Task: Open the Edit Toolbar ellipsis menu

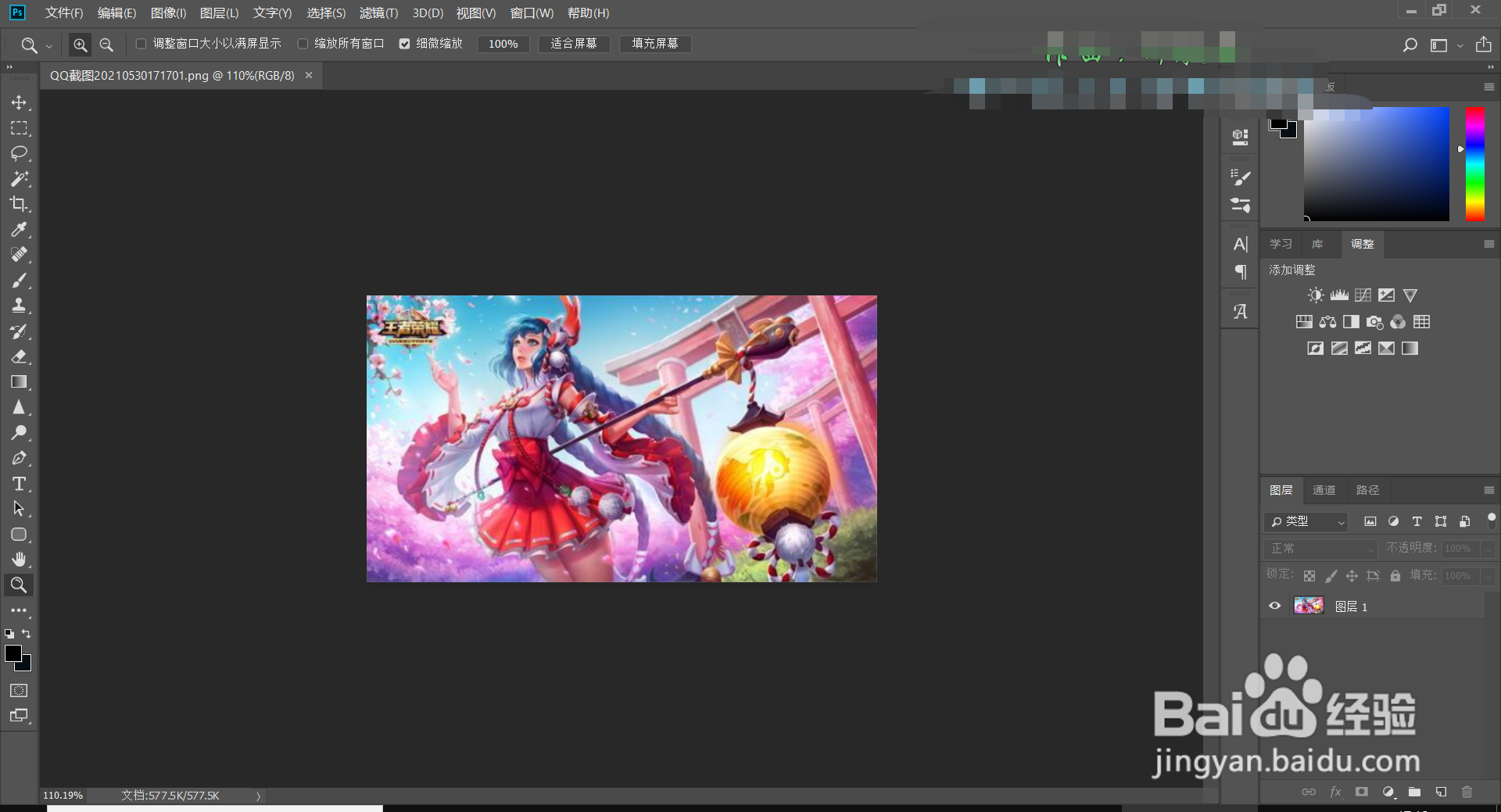Action: [x=19, y=610]
